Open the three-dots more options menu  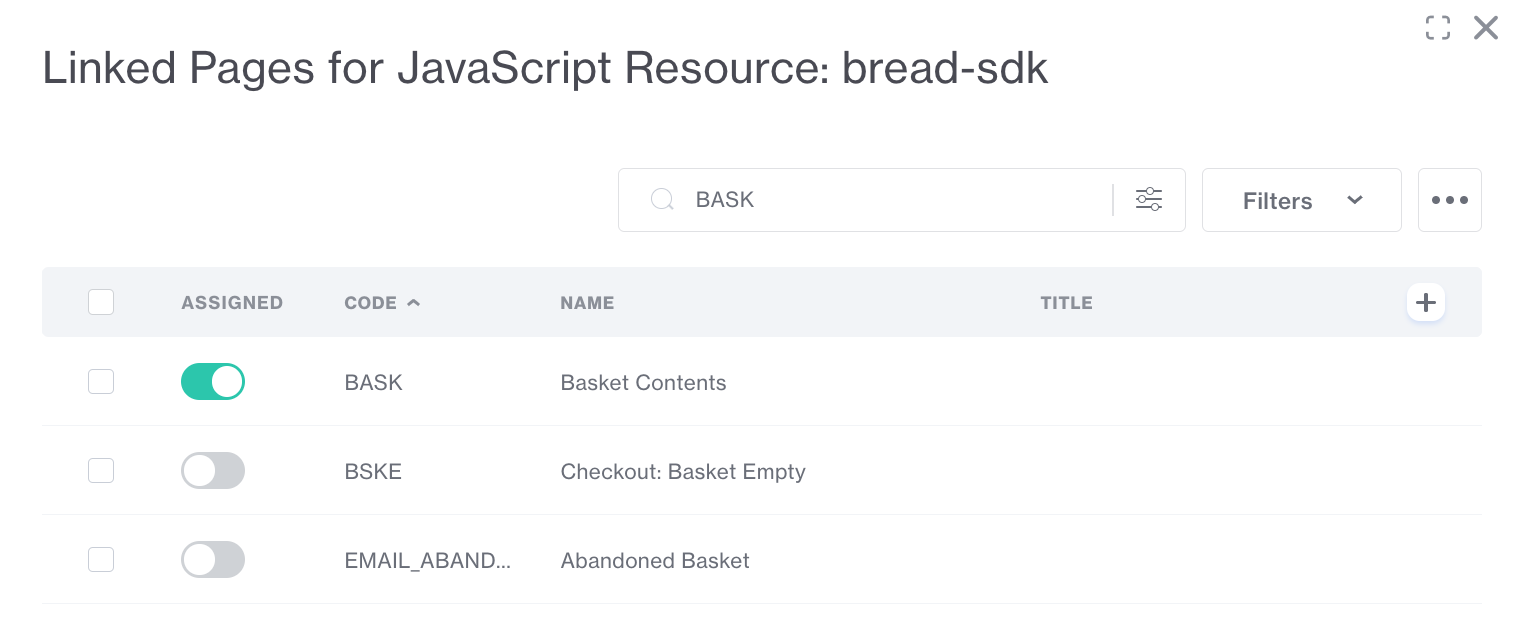(x=1449, y=200)
